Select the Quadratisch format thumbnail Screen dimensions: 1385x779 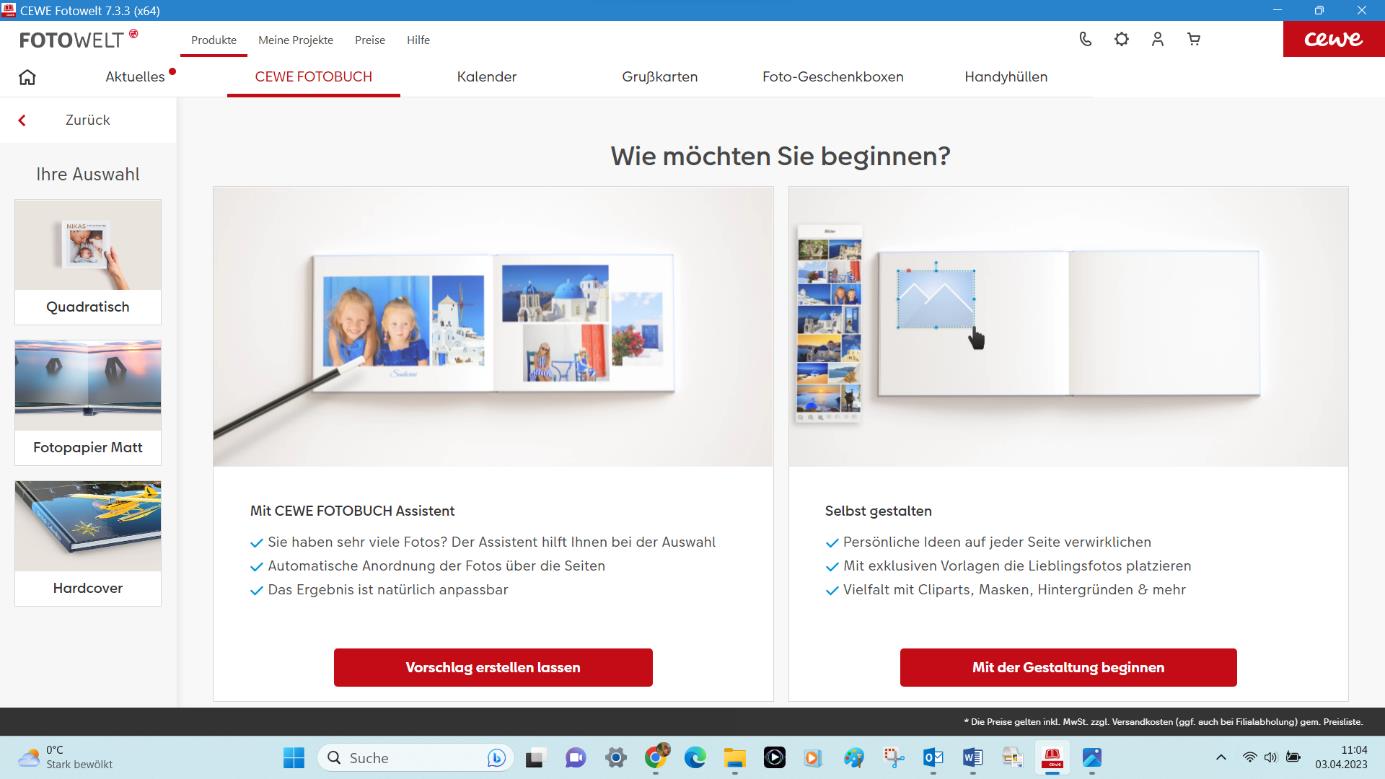click(x=88, y=262)
